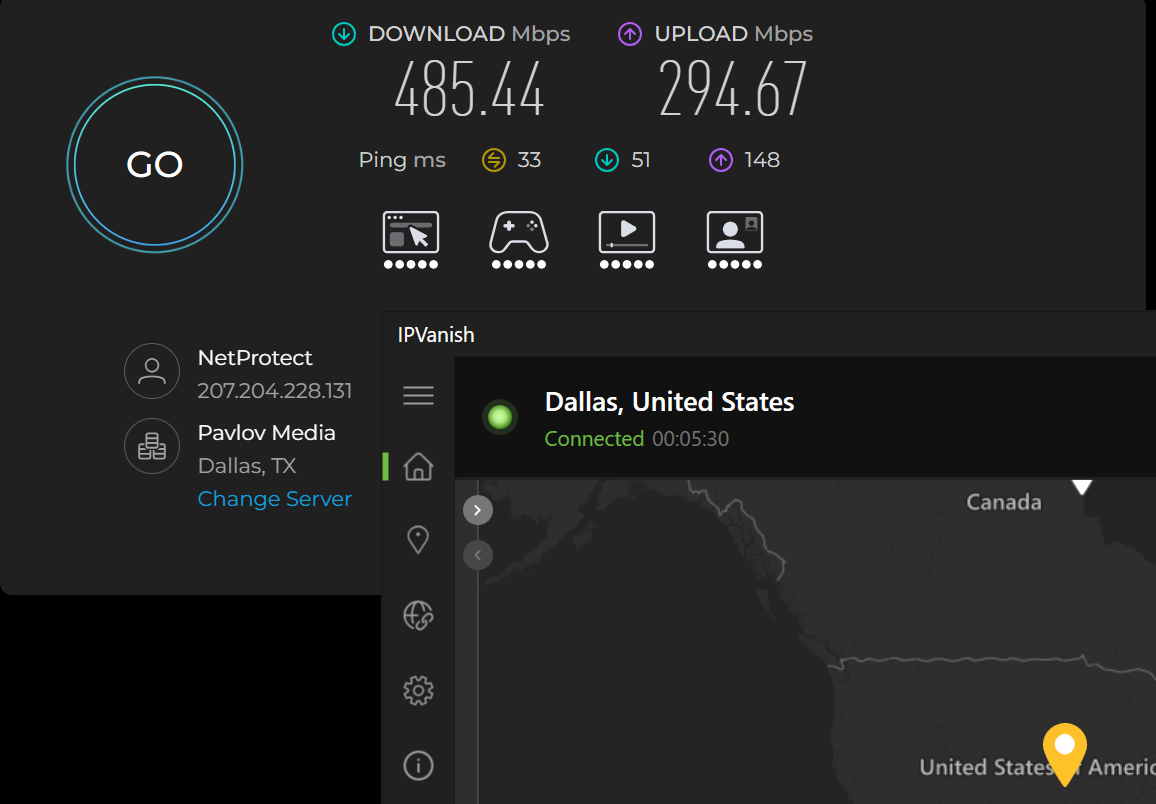1156x804 pixels.
Task: Click the Canada label on the map
Action: [x=1004, y=503]
